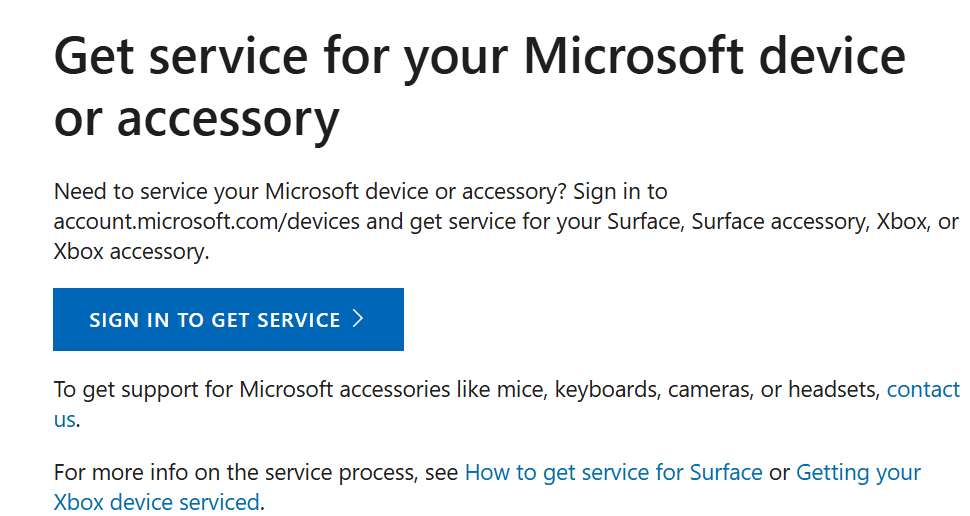Click the account.microsoft.com/devices text
The width and height of the screenshot is (970, 516).
206,221
